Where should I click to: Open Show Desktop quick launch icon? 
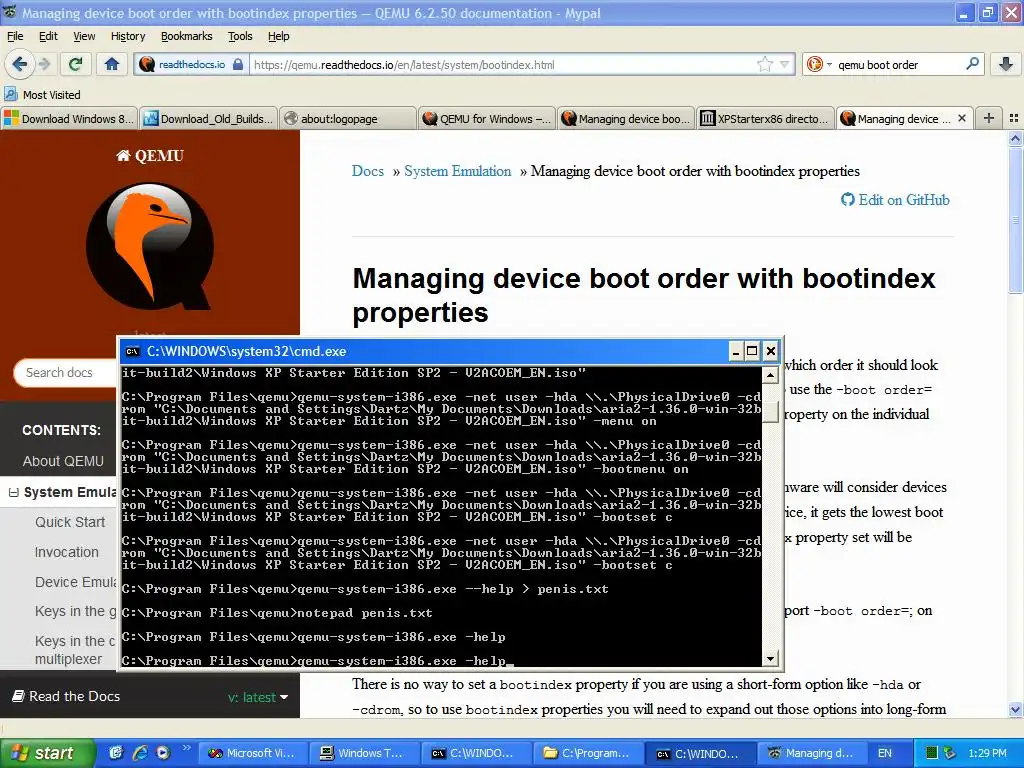click(116, 753)
